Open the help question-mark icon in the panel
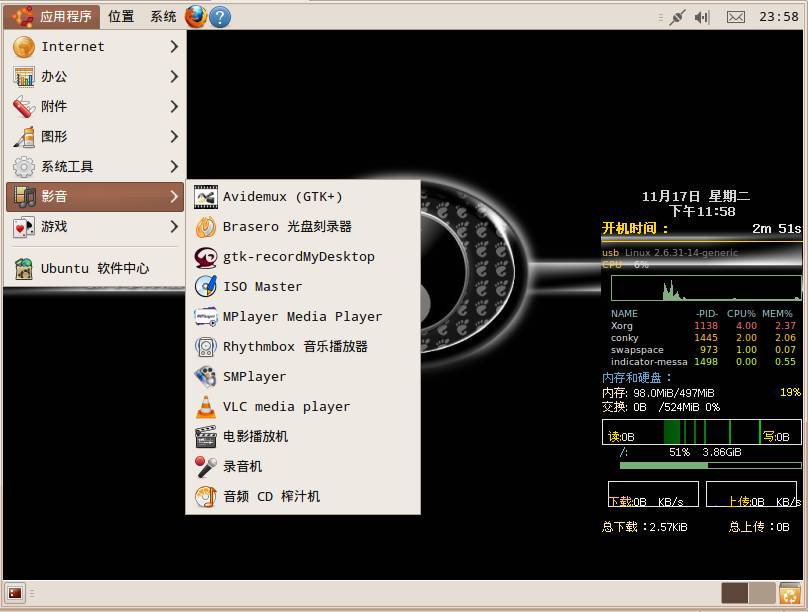 click(x=220, y=17)
